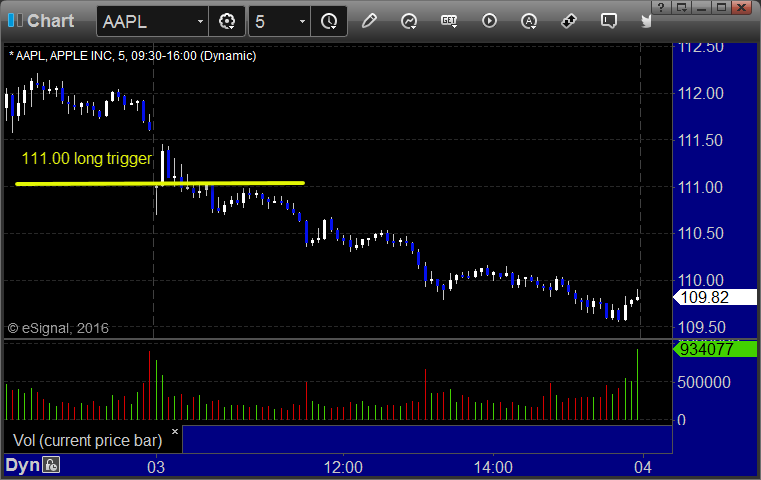Click the 03 date label on time axis
Image resolution: width=761 pixels, height=480 pixels.
156,467
